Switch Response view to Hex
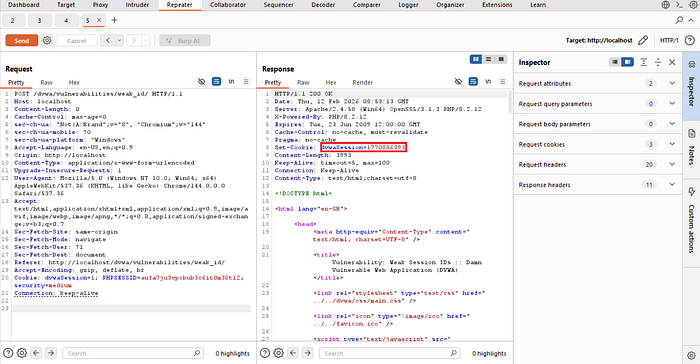 point(331,83)
